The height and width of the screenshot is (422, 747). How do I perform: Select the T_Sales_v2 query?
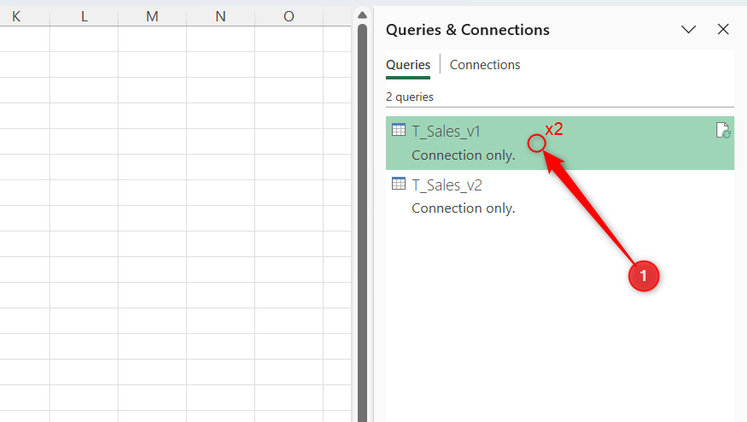point(560,196)
